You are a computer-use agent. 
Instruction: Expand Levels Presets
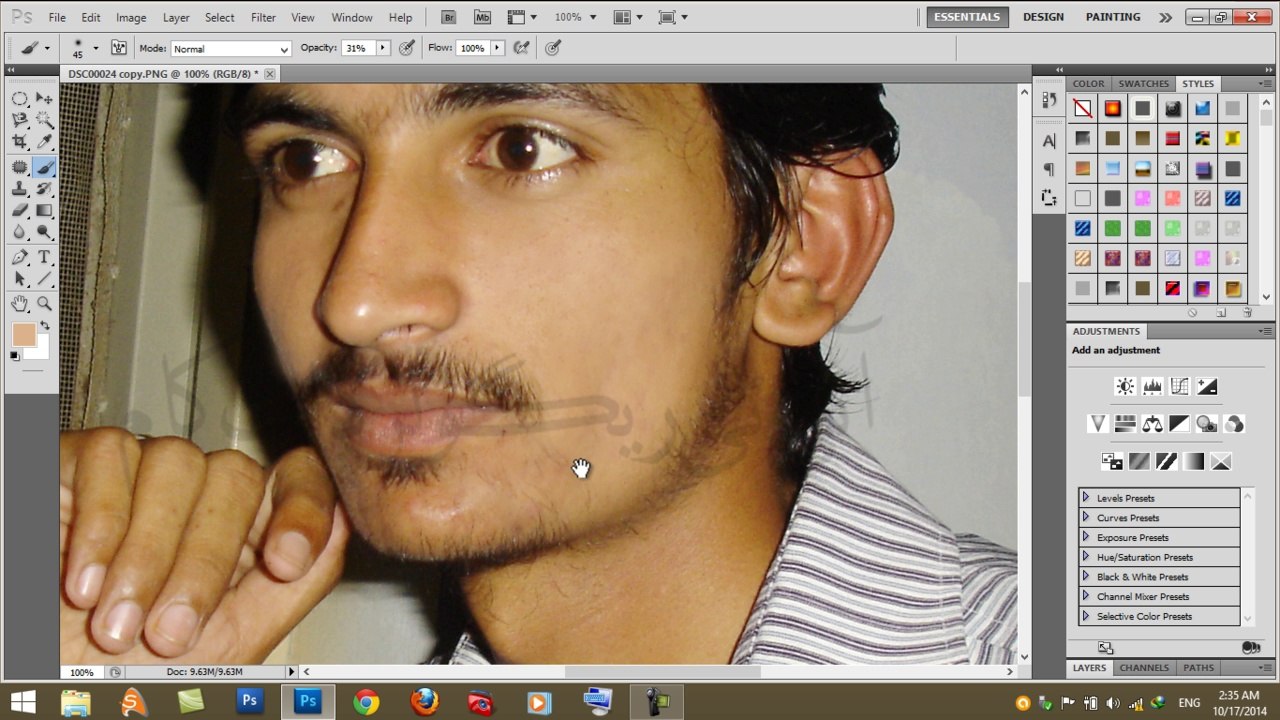coord(1085,498)
